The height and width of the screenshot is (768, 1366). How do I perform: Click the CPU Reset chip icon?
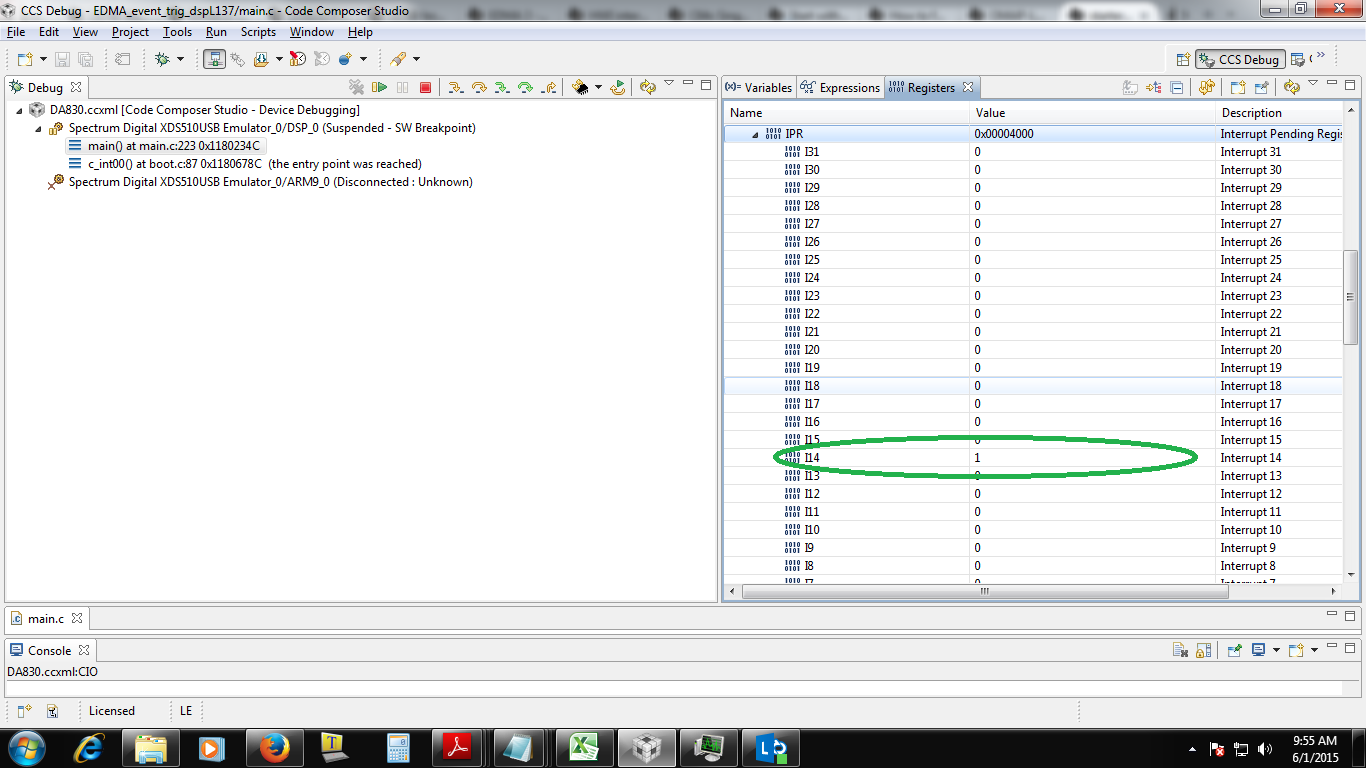(x=580, y=87)
